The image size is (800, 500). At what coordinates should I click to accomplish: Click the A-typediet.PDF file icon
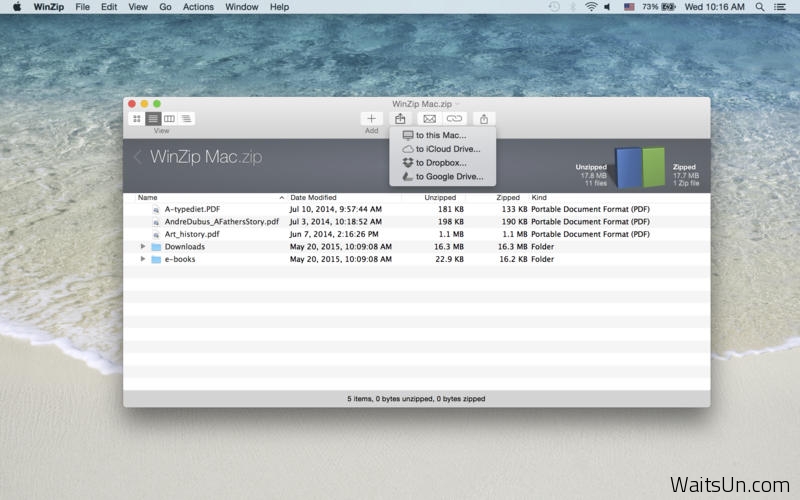click(156, 210)
